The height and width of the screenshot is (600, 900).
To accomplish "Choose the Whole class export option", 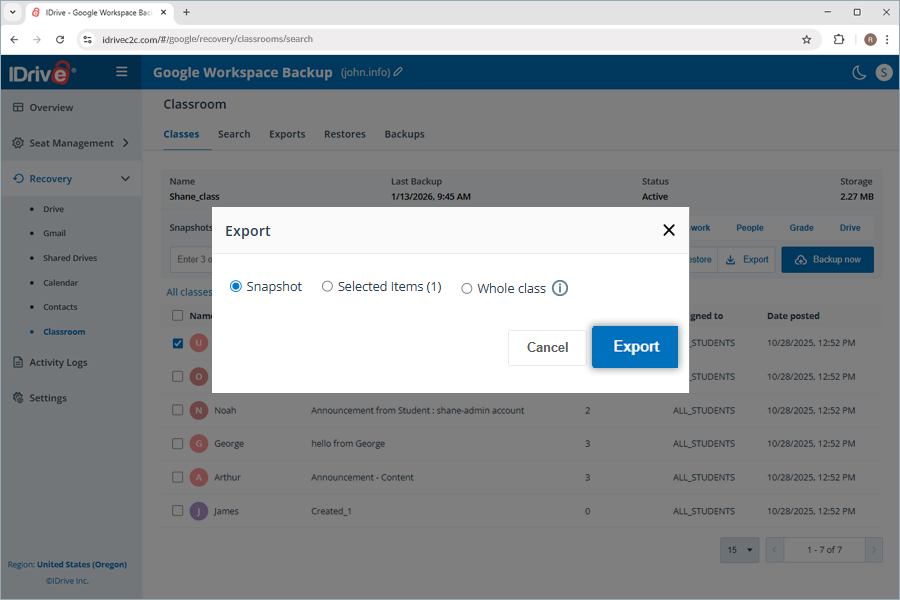I will 467,287.
